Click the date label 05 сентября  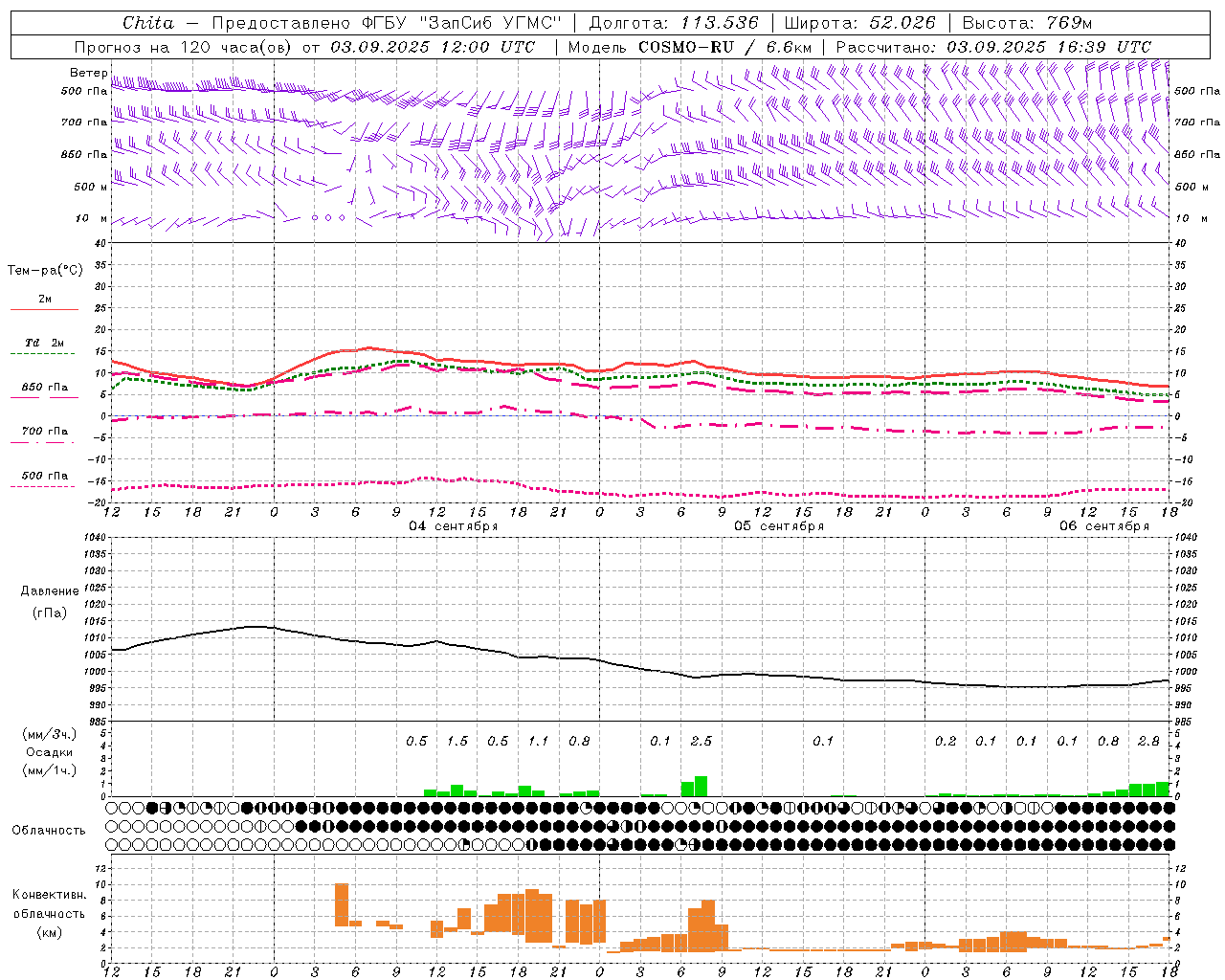pos(779,526)
